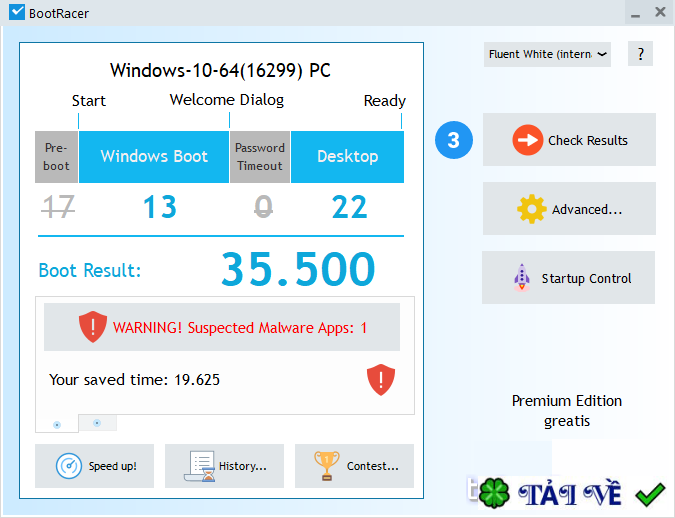Click the BootRacer checkmark app icon

(17, 12)
